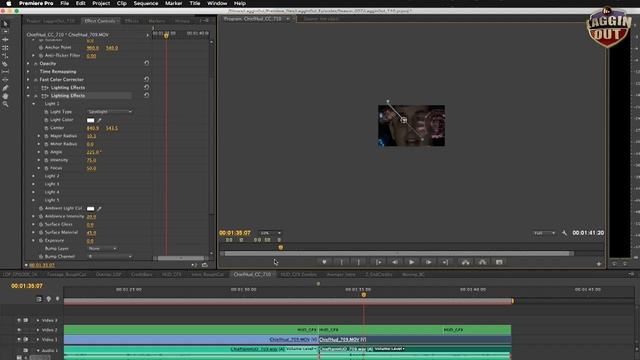The height and width of the screenshot is (360, 640).
Task: Open the File menu
Action: pos(64,3)
